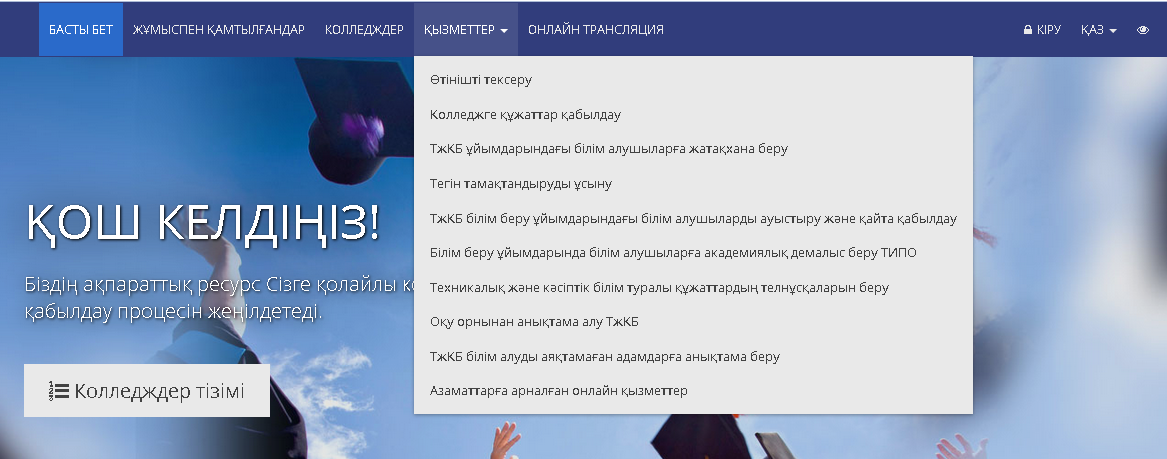Viewport: 1167px width, 459px height.
Task: Open the ҚАЗ language dropdown
Action: click(1098, 30)
